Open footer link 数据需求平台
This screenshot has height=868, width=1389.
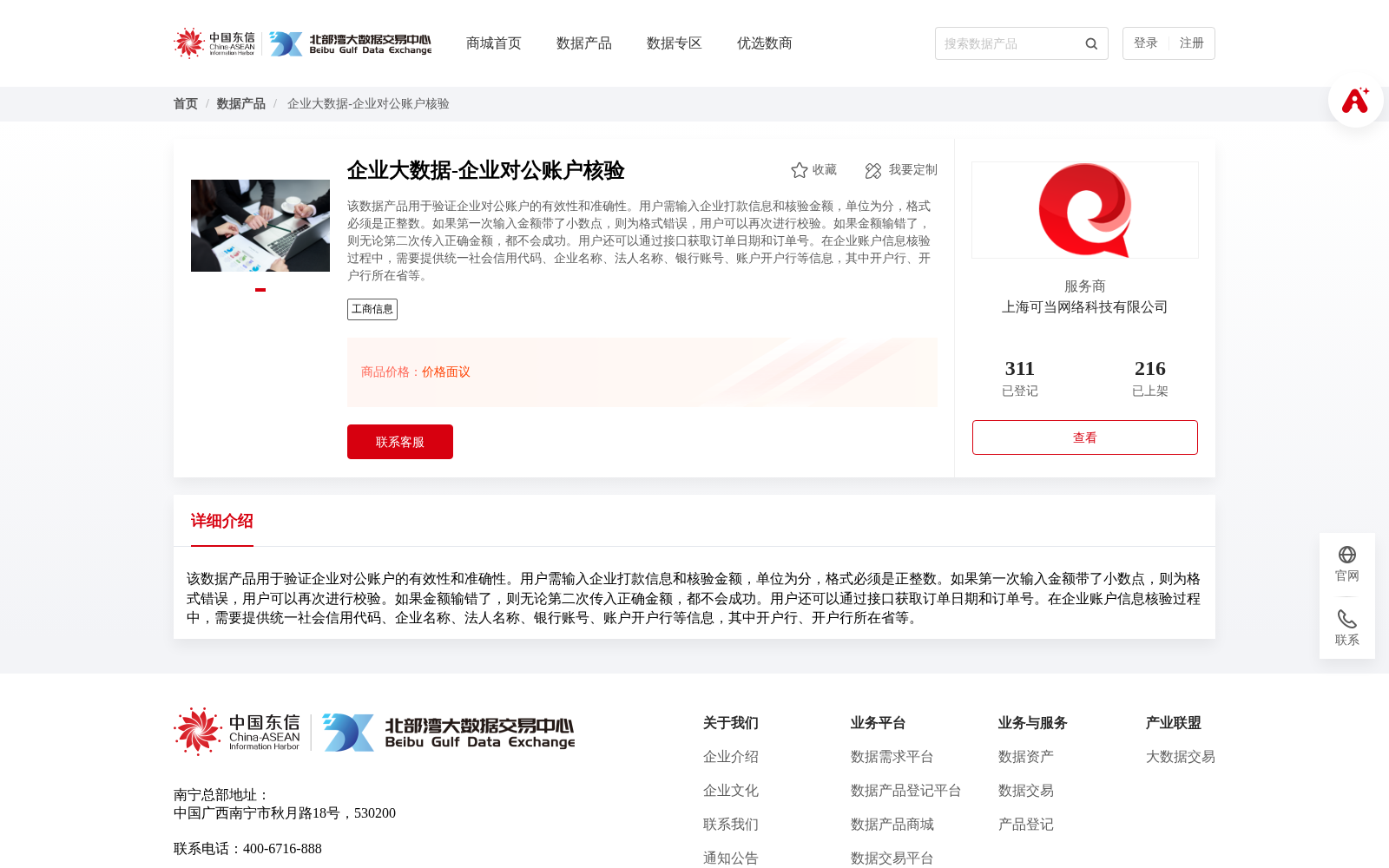pyautogui.click(x=892, y=757)
